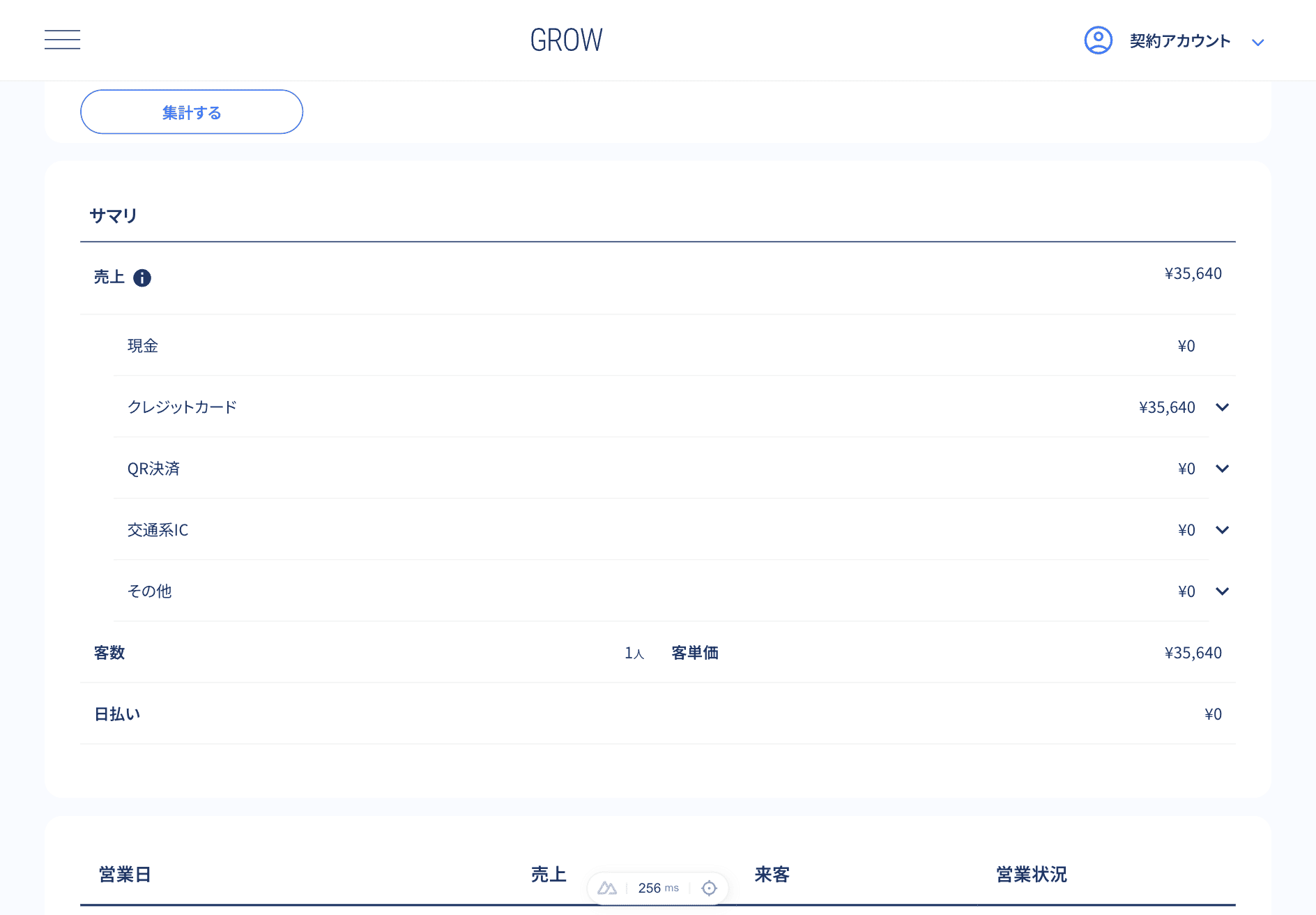Click the 256 ms load time indicator

[x=658, y=888]
